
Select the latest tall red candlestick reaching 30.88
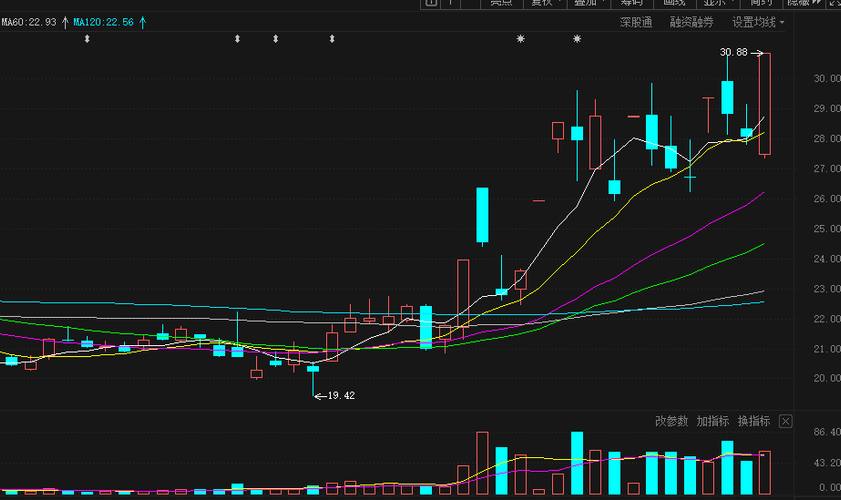click(765, 104)
